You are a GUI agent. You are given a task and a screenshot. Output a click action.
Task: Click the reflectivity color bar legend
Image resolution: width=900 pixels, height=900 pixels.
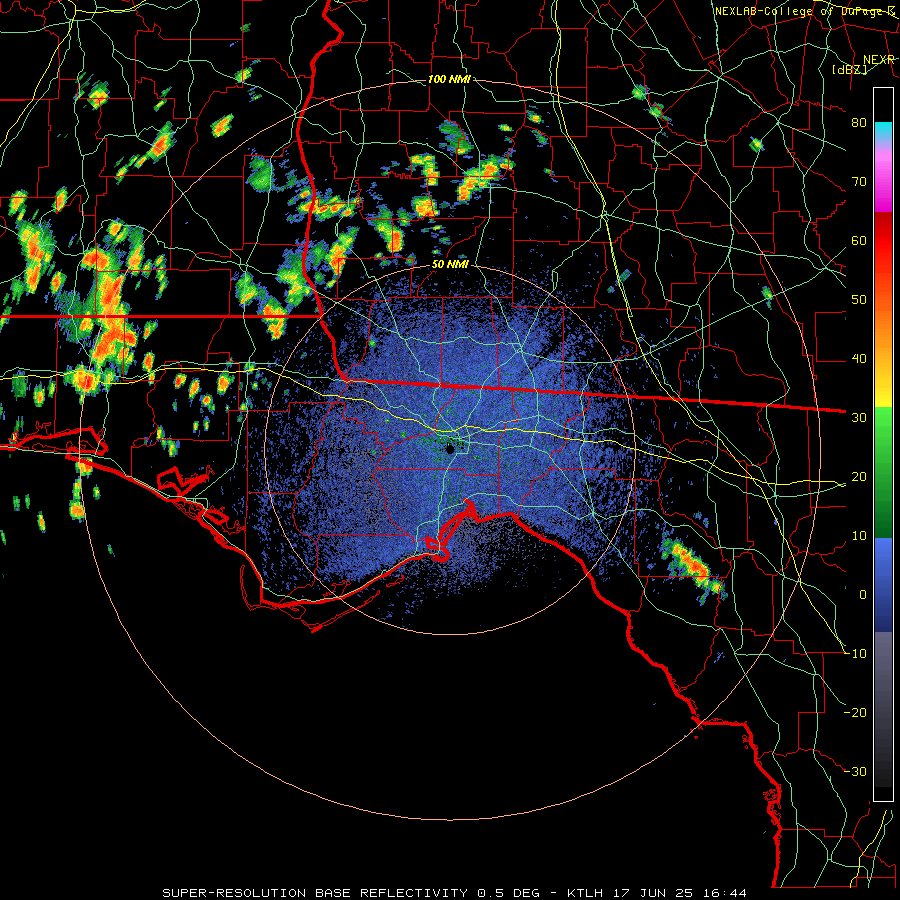(x=883, y=444)
